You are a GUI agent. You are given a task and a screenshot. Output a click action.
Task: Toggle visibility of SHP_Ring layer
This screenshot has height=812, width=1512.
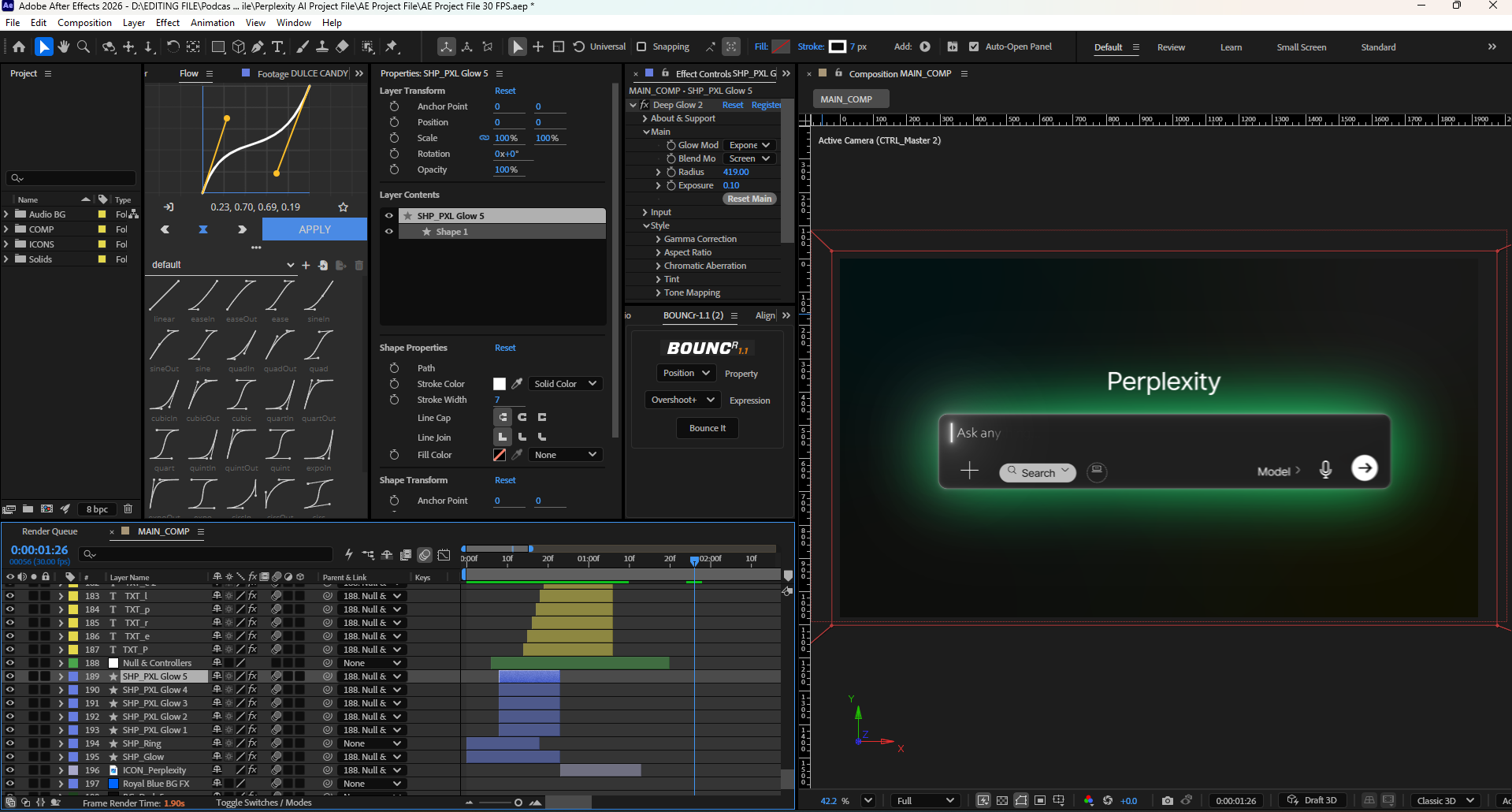tap(10, 743)
